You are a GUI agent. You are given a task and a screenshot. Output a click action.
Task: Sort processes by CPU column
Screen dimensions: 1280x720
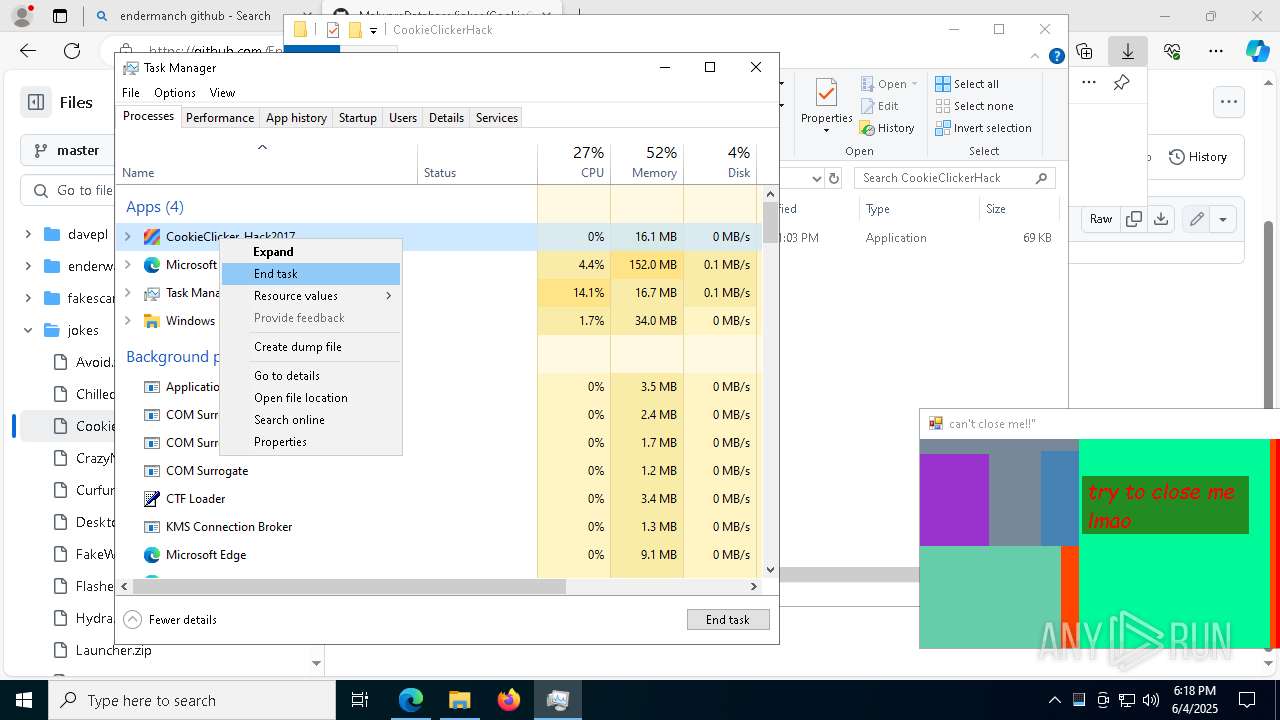pos(574,163)
